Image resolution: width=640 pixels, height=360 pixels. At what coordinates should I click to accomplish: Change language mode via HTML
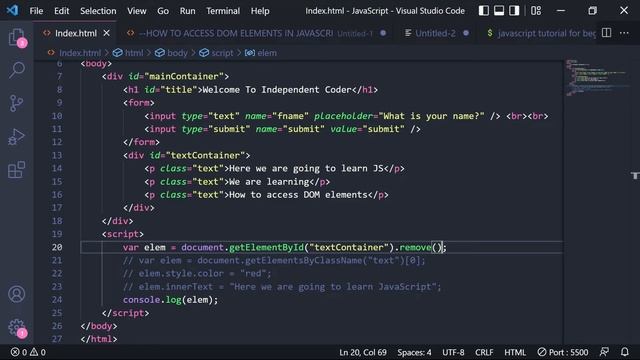click(515, 352)
